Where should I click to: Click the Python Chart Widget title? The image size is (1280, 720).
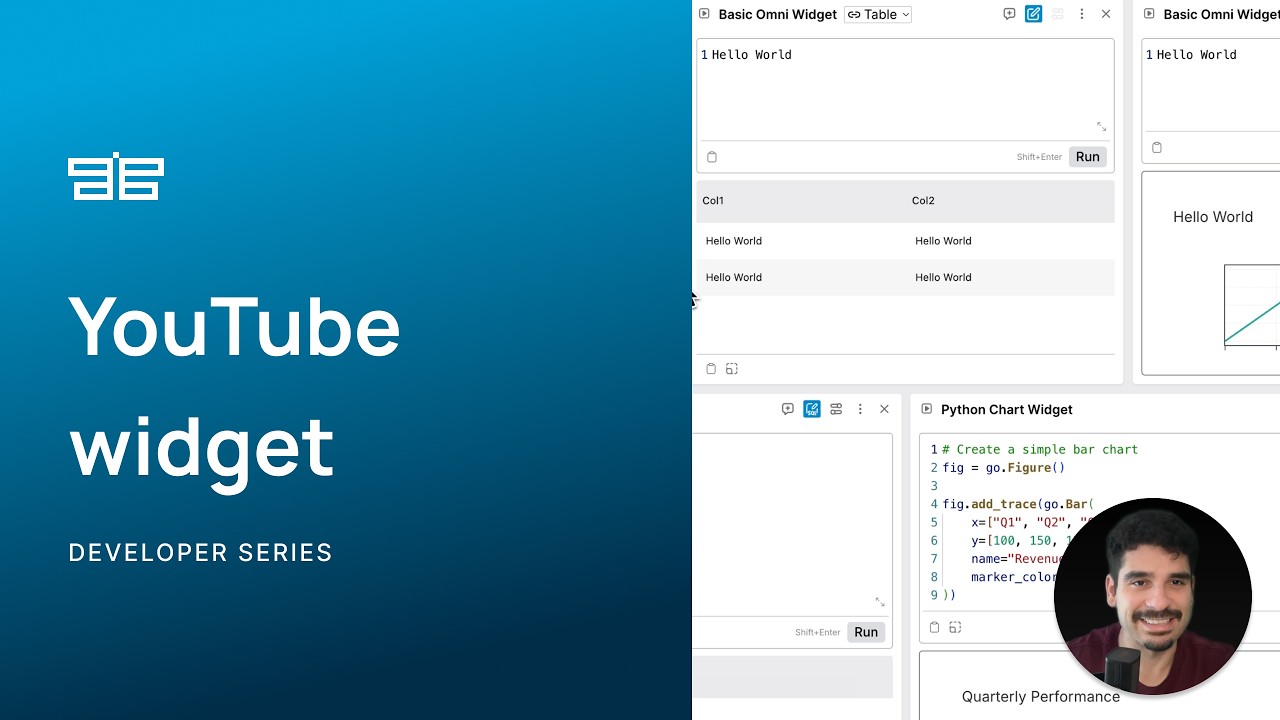click(x=1006, y=410)
